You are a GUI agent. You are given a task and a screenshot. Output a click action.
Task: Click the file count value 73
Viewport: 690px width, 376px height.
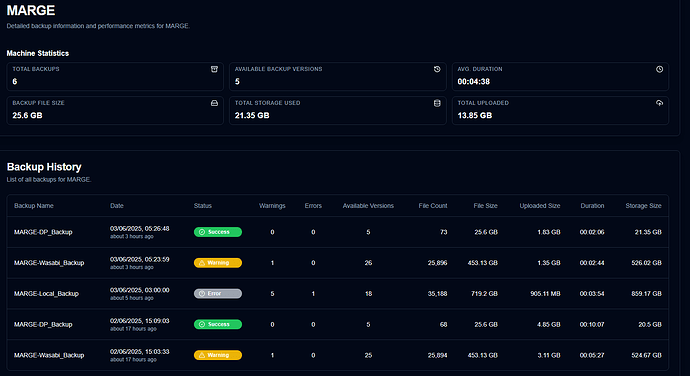click(x=444, y=232)
